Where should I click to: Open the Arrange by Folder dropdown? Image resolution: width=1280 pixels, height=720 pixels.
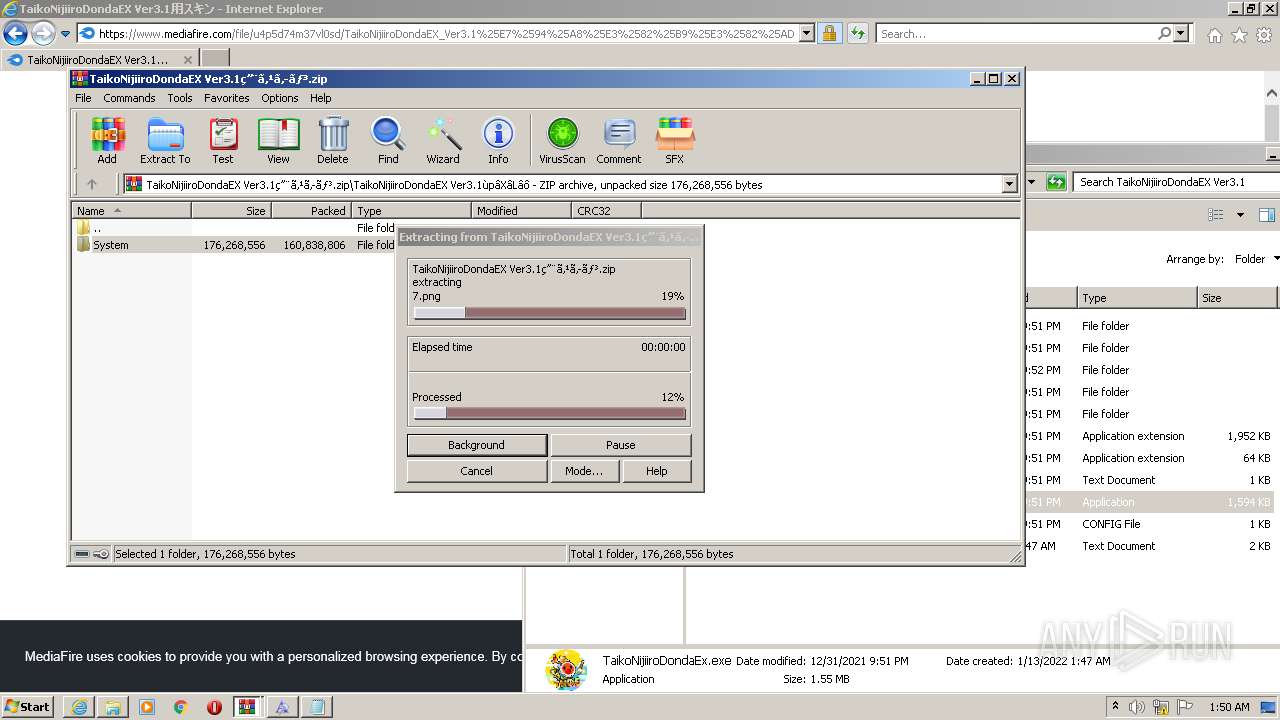(1256, 259)
